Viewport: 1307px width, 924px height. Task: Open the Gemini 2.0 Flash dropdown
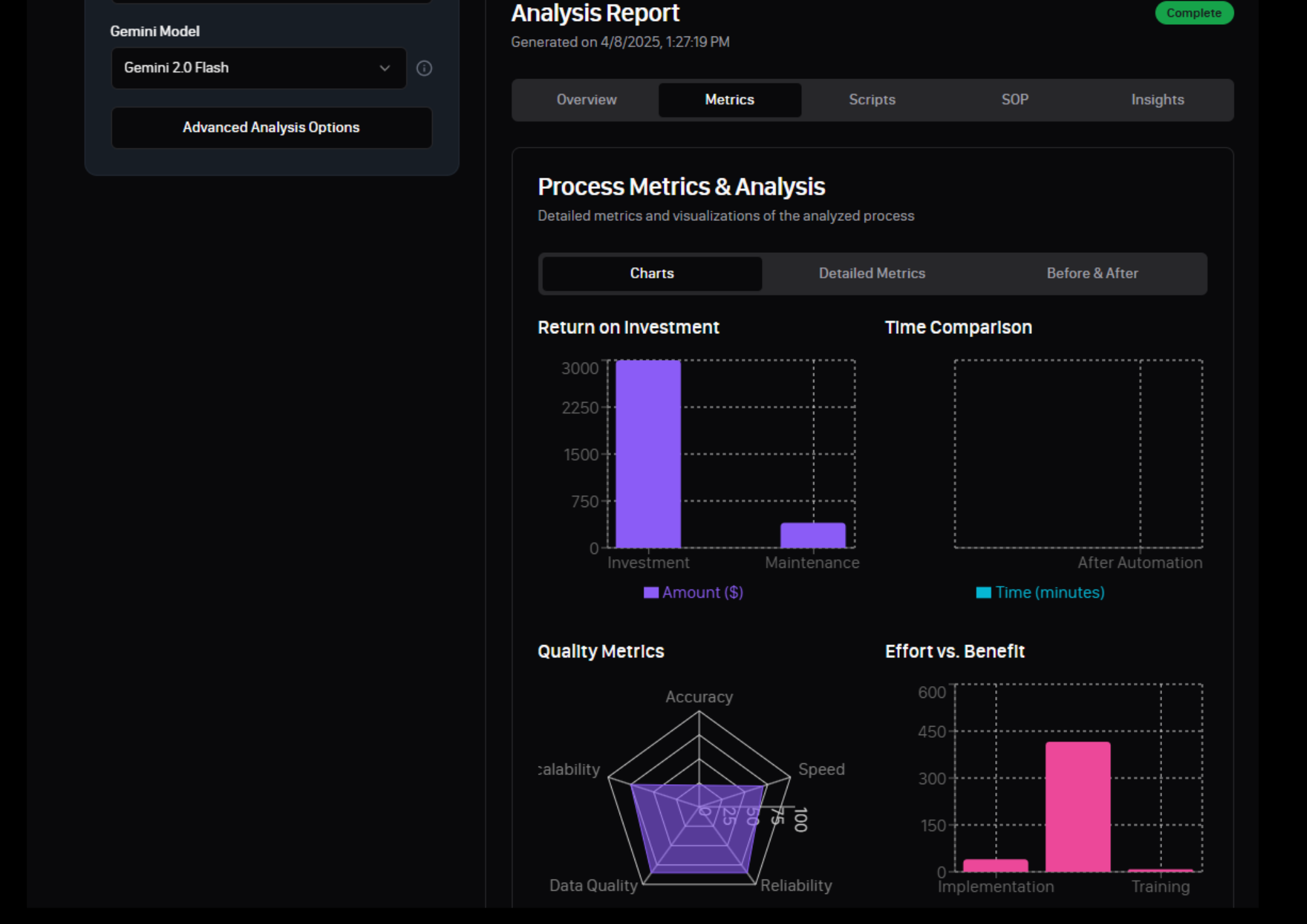pyautogui.click(x=258, y=68)
